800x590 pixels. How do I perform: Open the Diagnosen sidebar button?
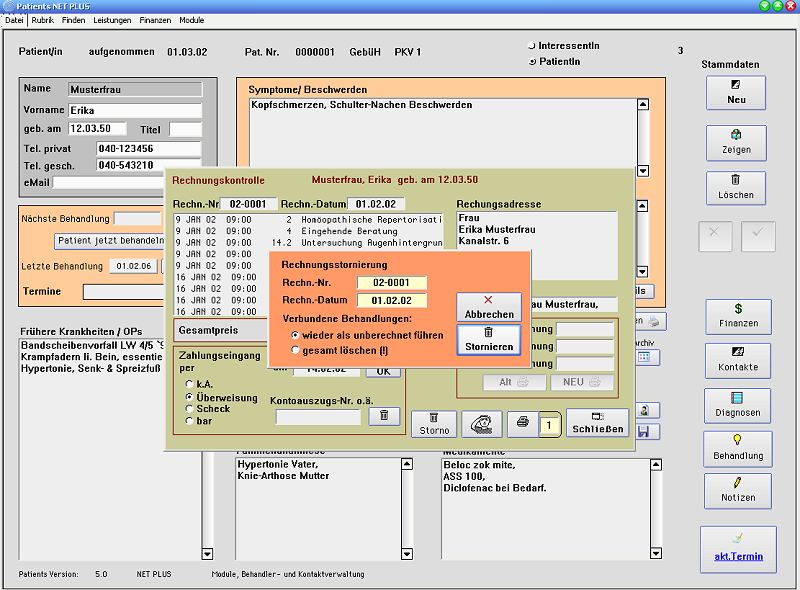738,405
